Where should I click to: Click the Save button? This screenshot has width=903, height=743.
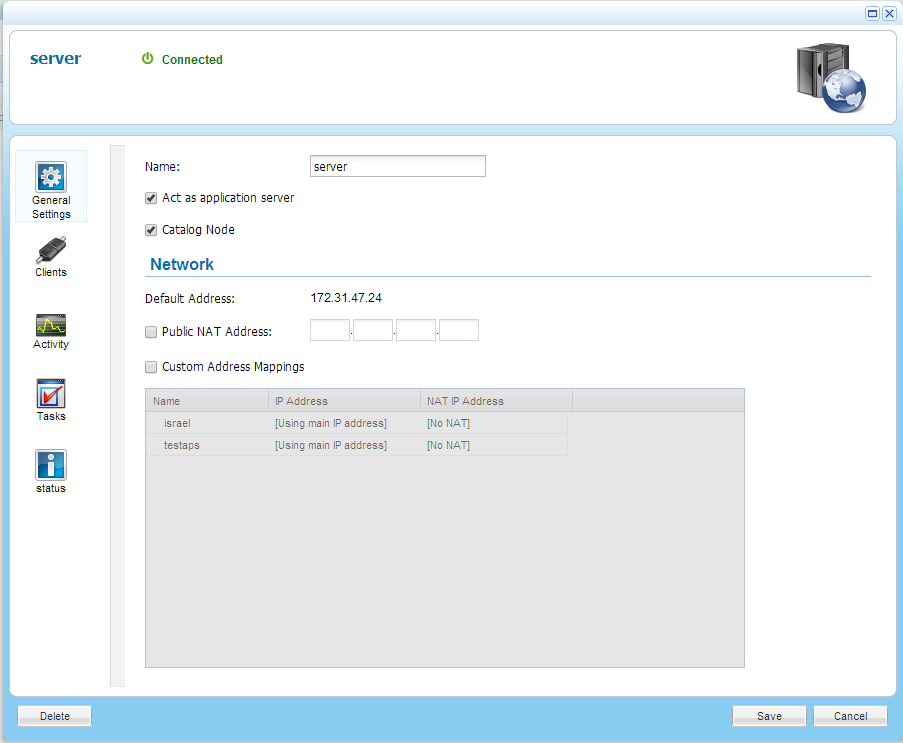(x=769, y=716)
